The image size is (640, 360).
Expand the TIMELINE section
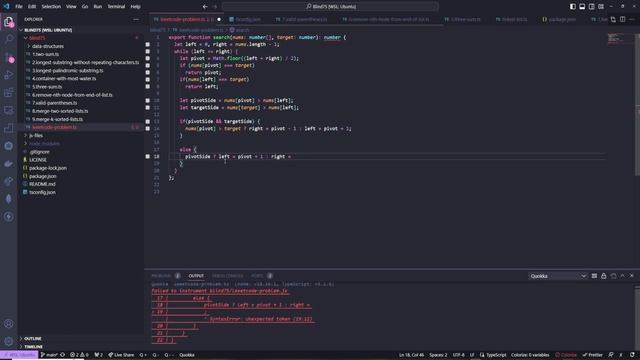(33, 347)
